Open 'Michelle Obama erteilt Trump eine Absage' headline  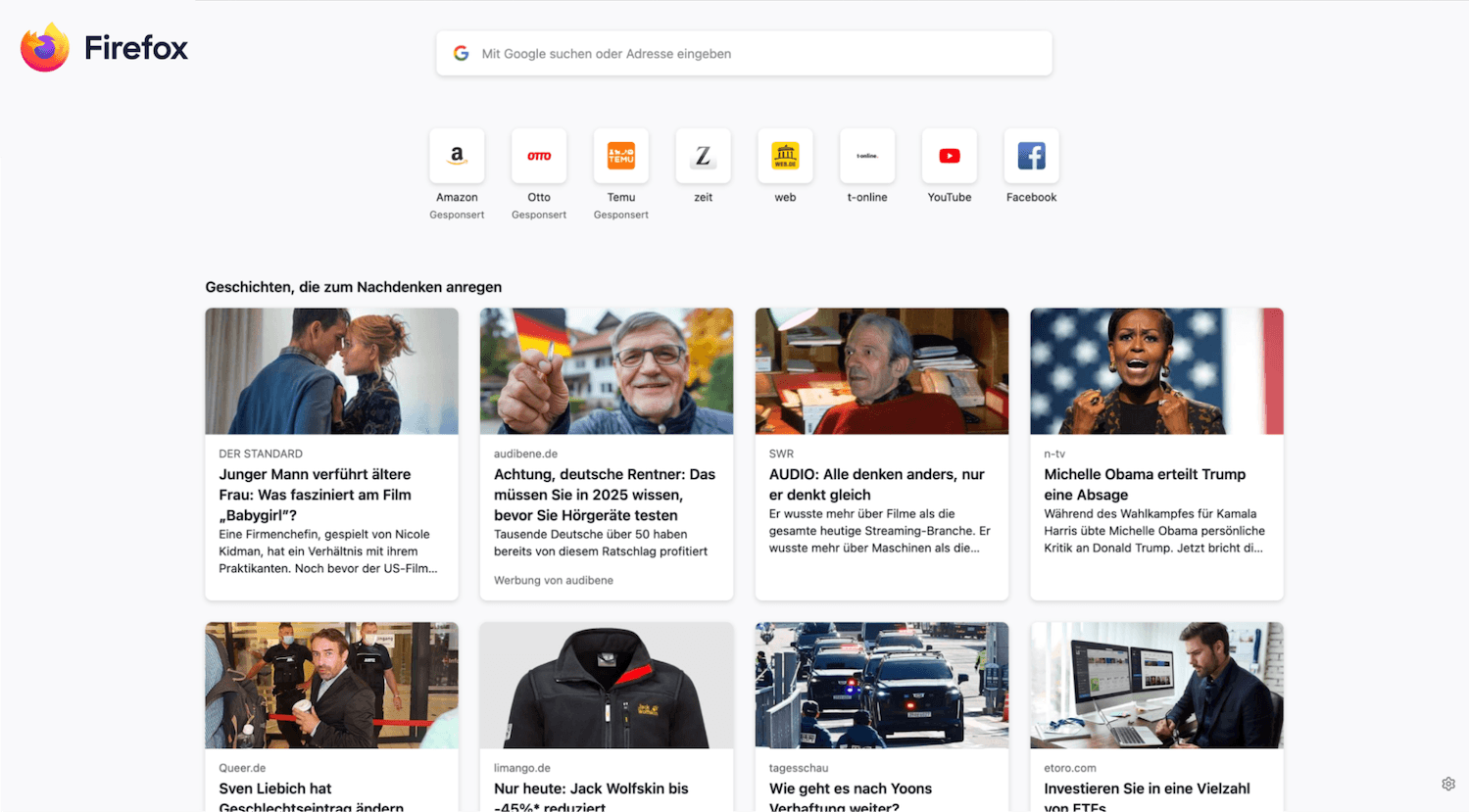[x=1145, y=485]
